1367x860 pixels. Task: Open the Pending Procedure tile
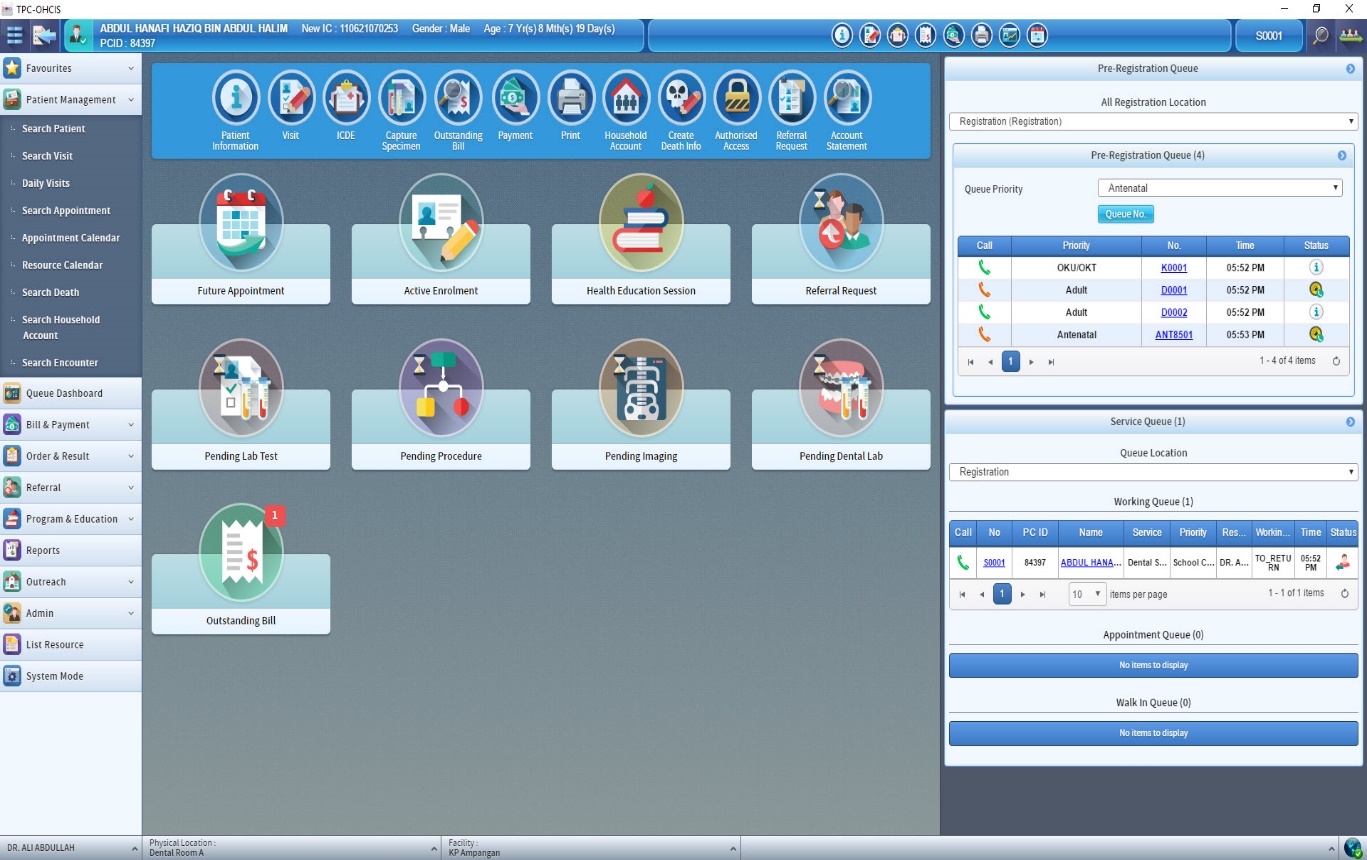(441, 405)
